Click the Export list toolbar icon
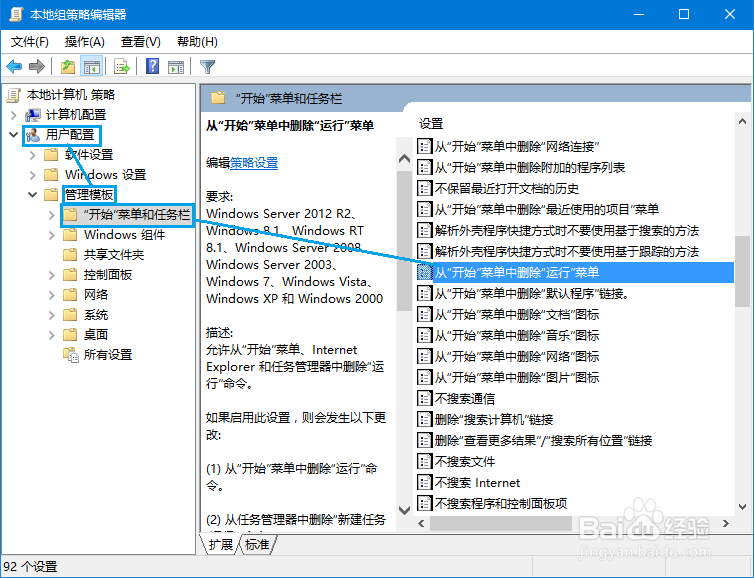This screenshot has width=754, height=578. (122, 66)
